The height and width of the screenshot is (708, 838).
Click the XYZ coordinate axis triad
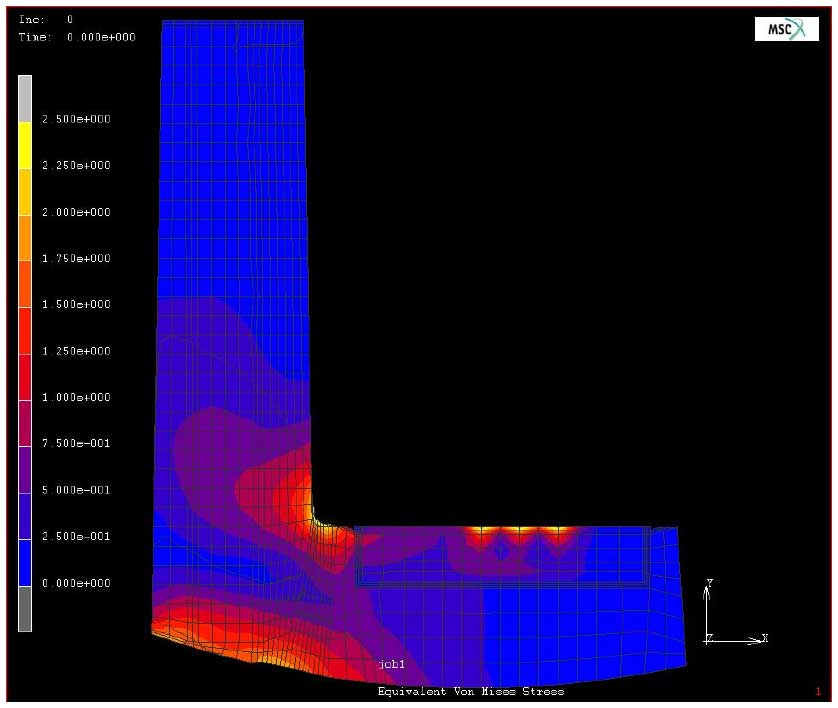(736, 612)
